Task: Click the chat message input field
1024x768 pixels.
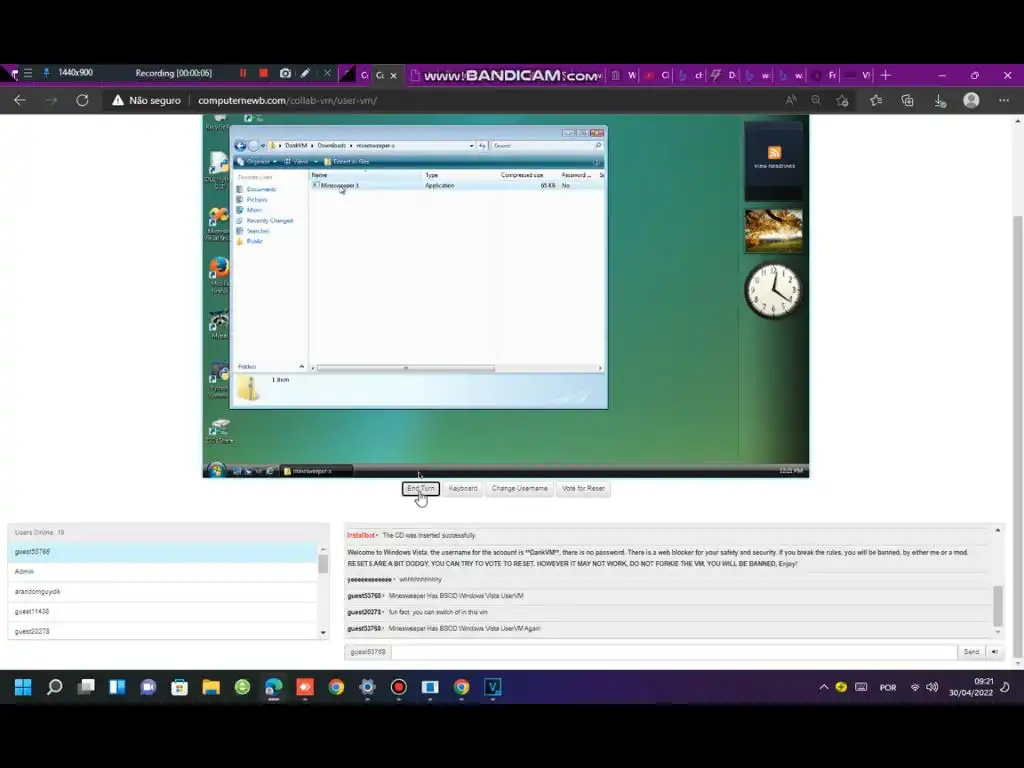Action: pos(674,652)
